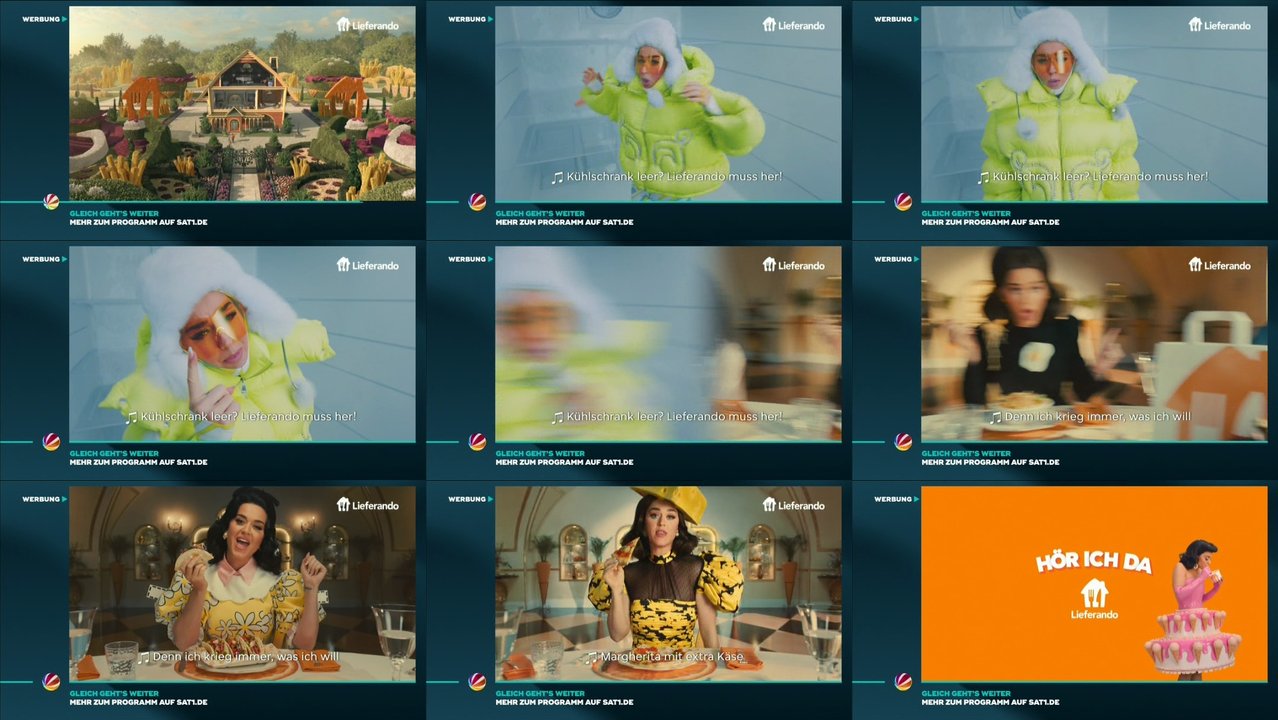Image resolution: width=1278 pixels, height=720 pixels.
Task: Click the 'Denn ich krieg immer' subtitle in the taco frame
Action: tap(239, 657)
